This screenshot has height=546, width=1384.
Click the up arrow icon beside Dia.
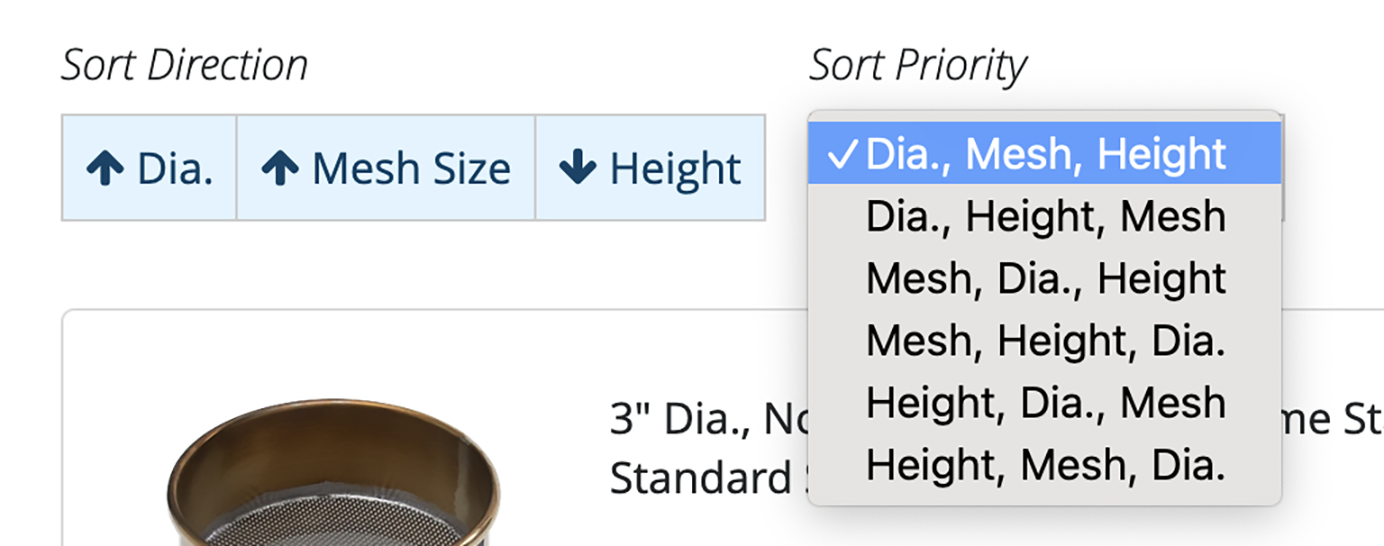(x=105, y=169)
